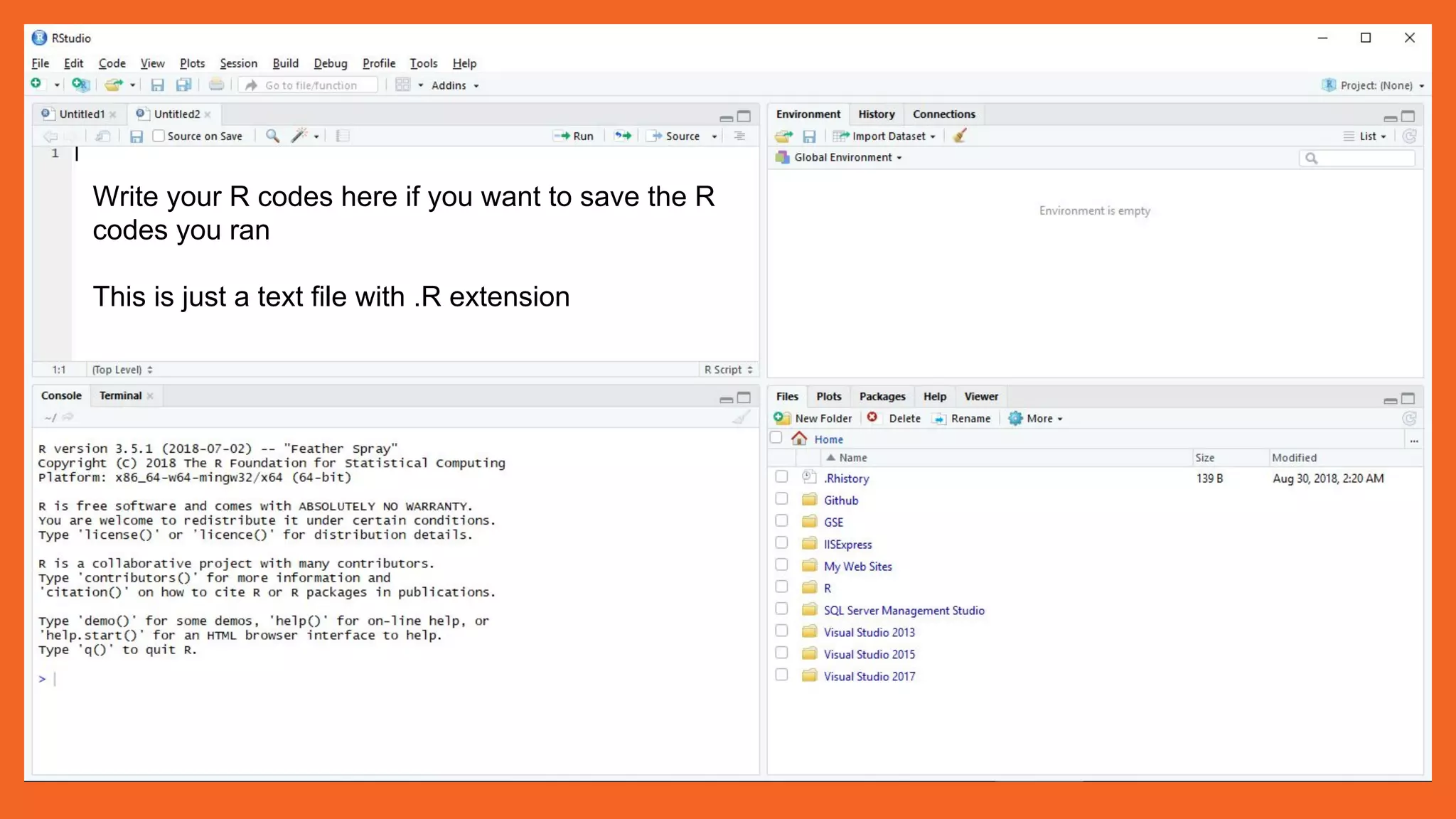This screenshot has height=819, width=1456.
Task: Clear objects with the broom icon in Environment
Action: [960, 135]
